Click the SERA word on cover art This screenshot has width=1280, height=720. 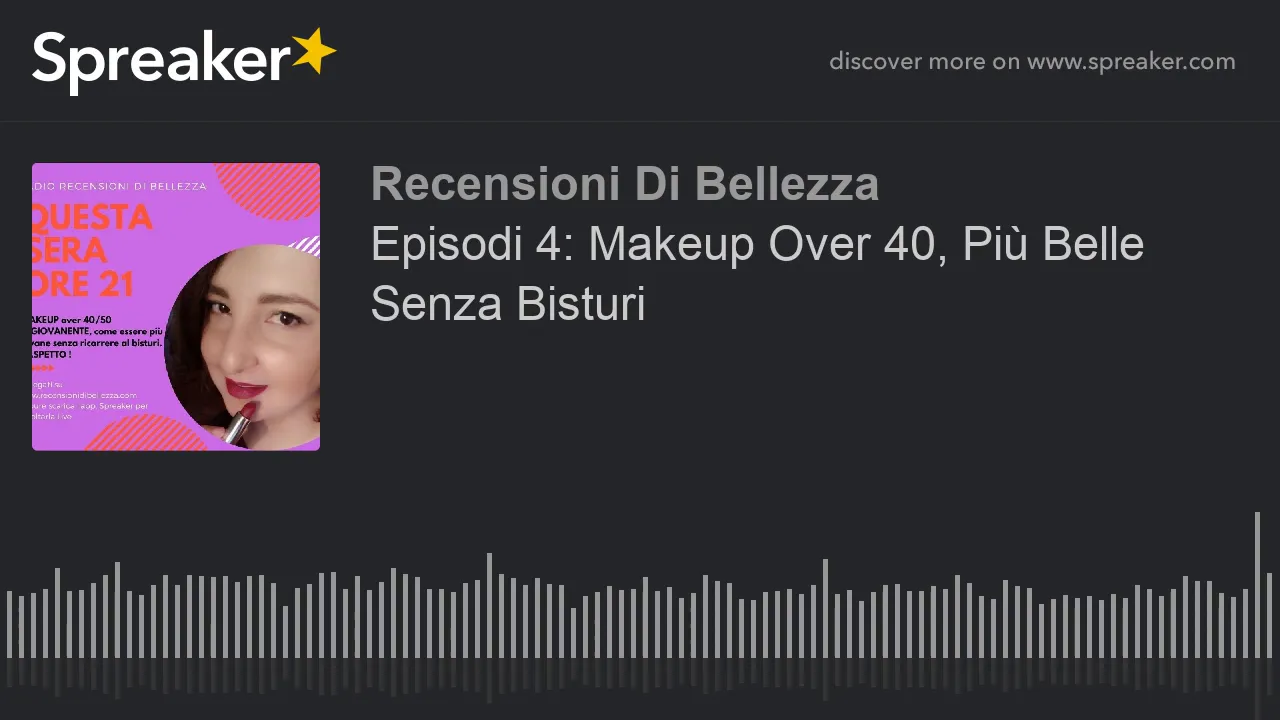coord(70,250)
